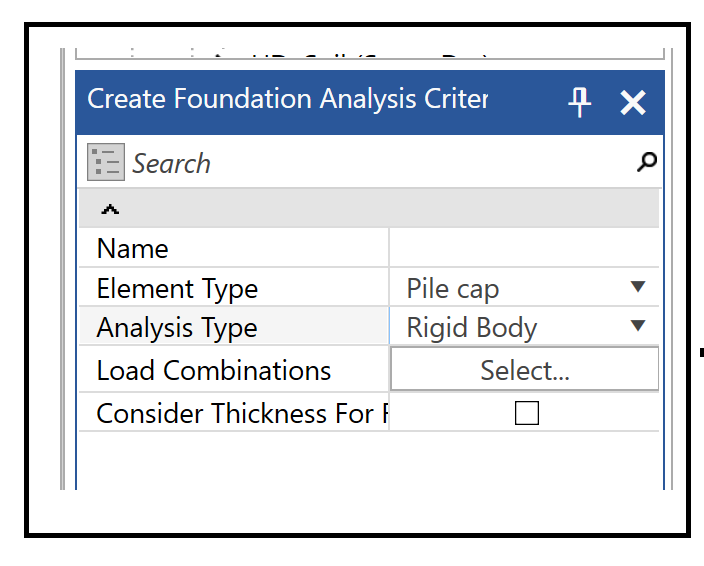704x566 pixels.
Task: Select the Name property label
Action: (x=133, y=249)
